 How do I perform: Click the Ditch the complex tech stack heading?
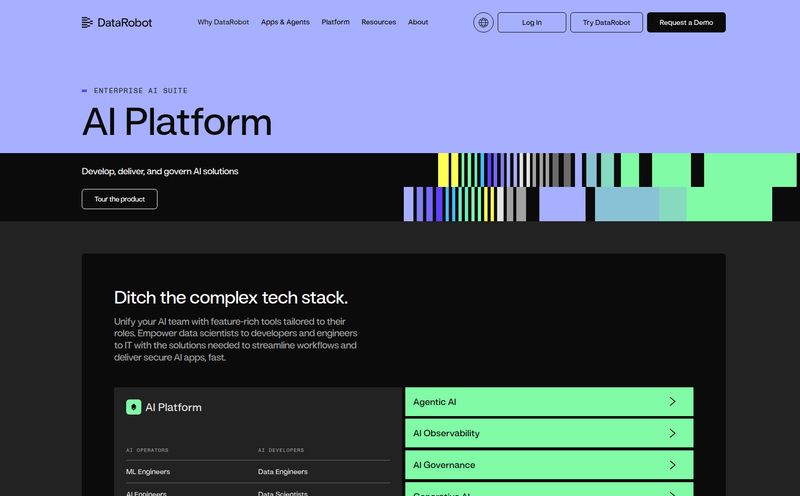pos(231,297)
